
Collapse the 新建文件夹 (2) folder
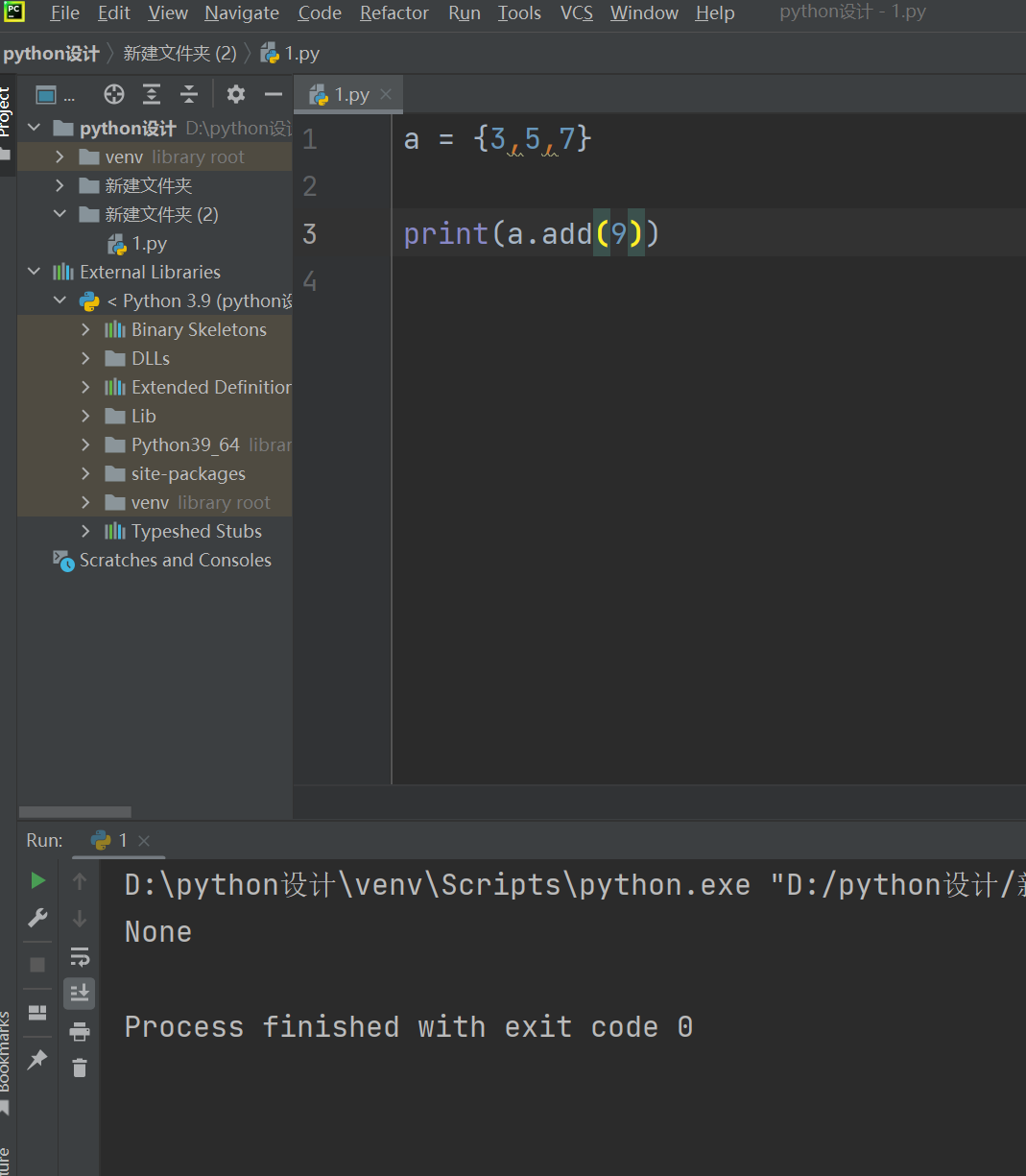click(x=60, y=214)
